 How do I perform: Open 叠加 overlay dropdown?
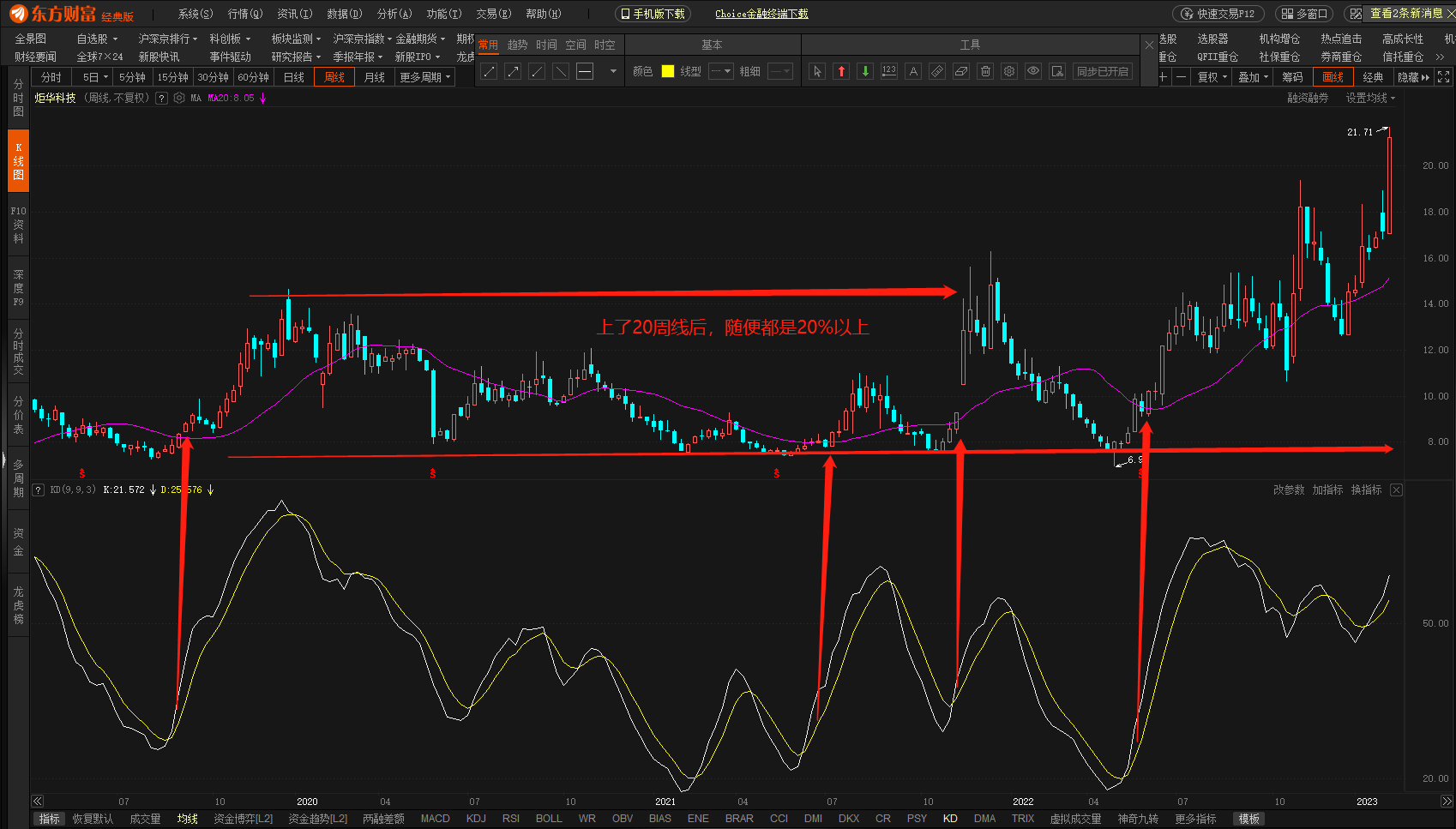pos(1253,77)
